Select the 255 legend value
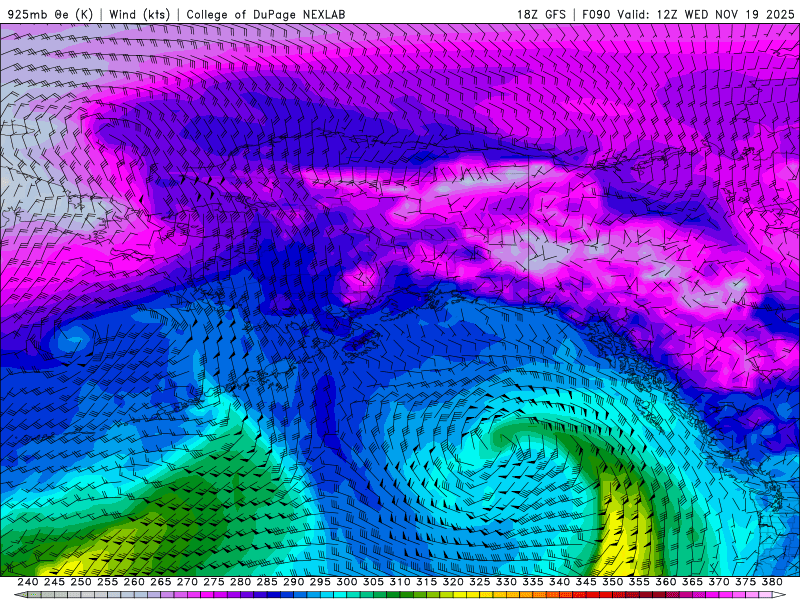The width and height of the screenshot is (800, 600). coord(107,582)
